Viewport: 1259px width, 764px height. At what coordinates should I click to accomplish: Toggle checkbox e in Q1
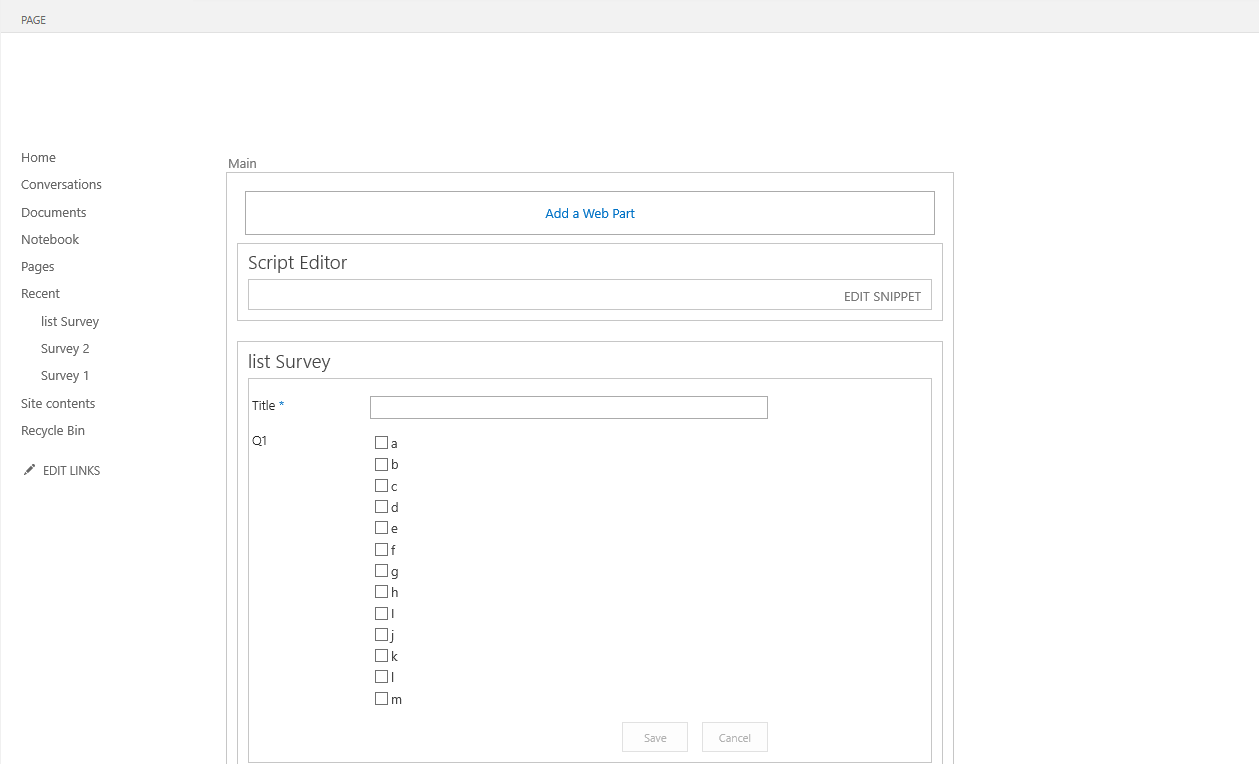(x=381, y=528)
